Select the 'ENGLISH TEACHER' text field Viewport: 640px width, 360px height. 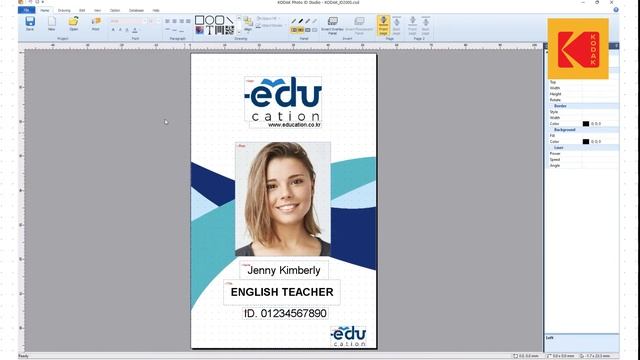282,292
